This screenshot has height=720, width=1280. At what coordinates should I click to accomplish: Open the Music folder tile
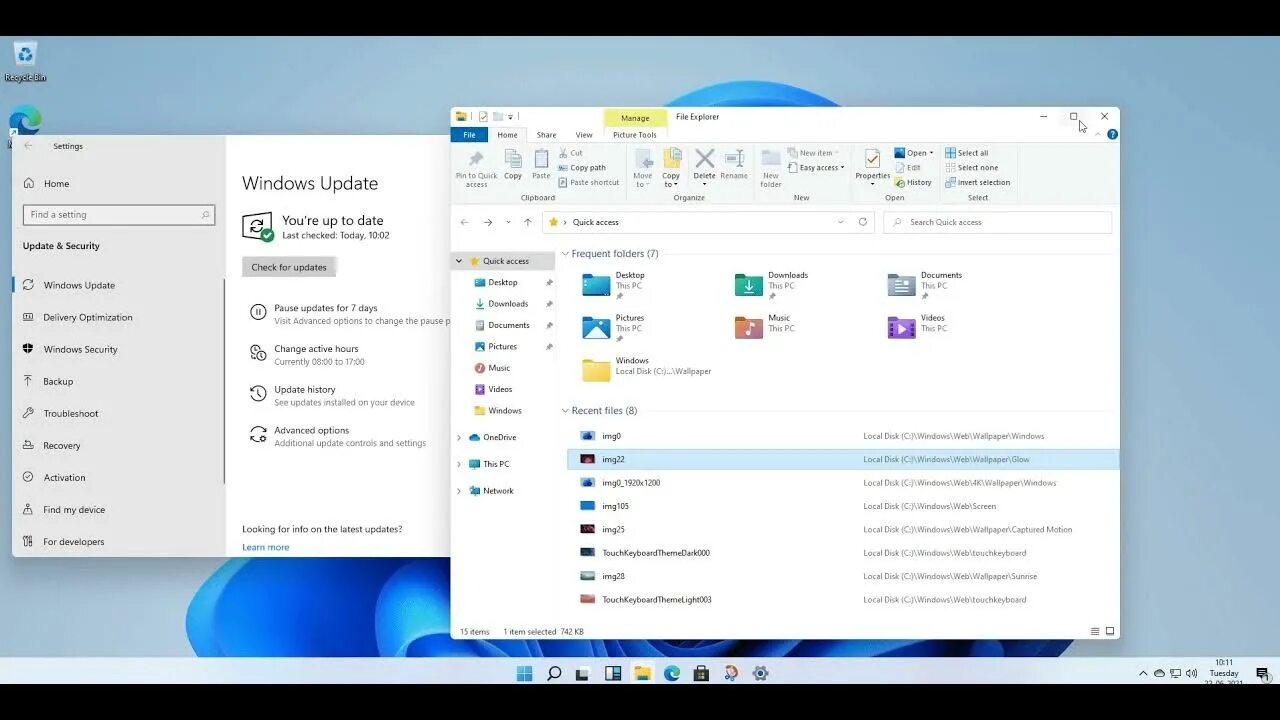point(765,327)
